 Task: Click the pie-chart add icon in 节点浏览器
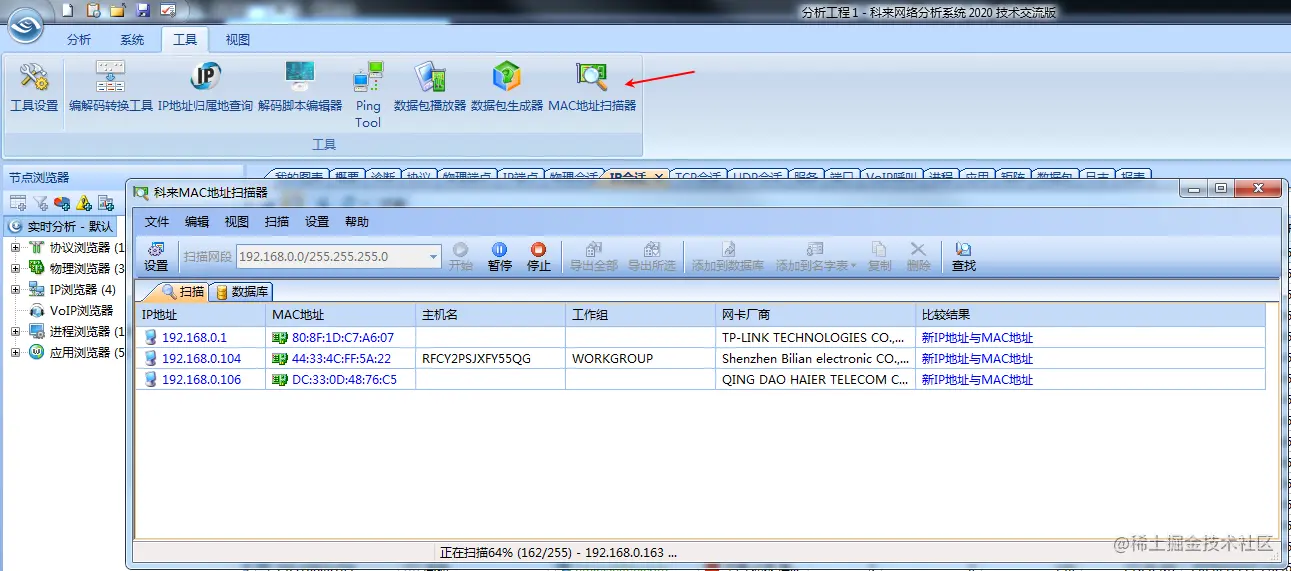62,202
